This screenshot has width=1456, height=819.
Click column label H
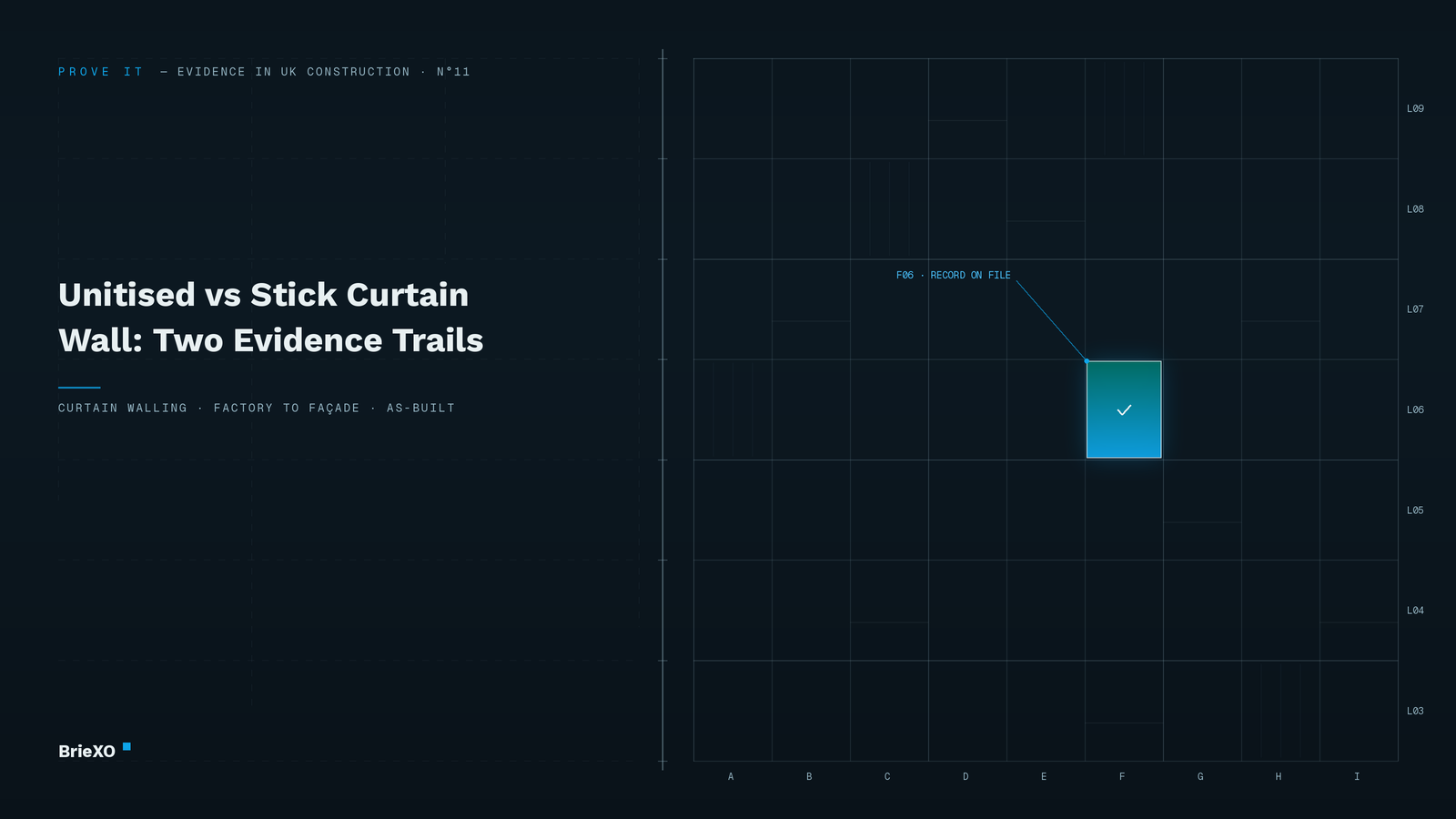(1279, 776)
